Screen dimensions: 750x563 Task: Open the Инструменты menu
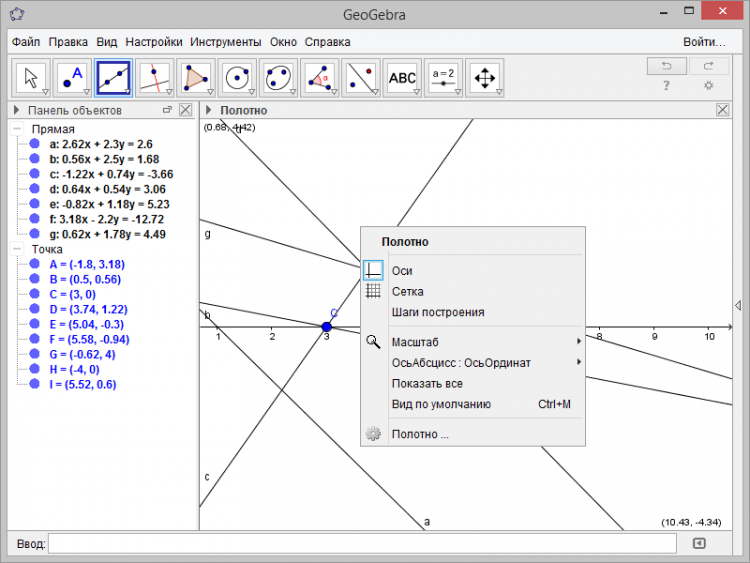(x=225, y=42)
